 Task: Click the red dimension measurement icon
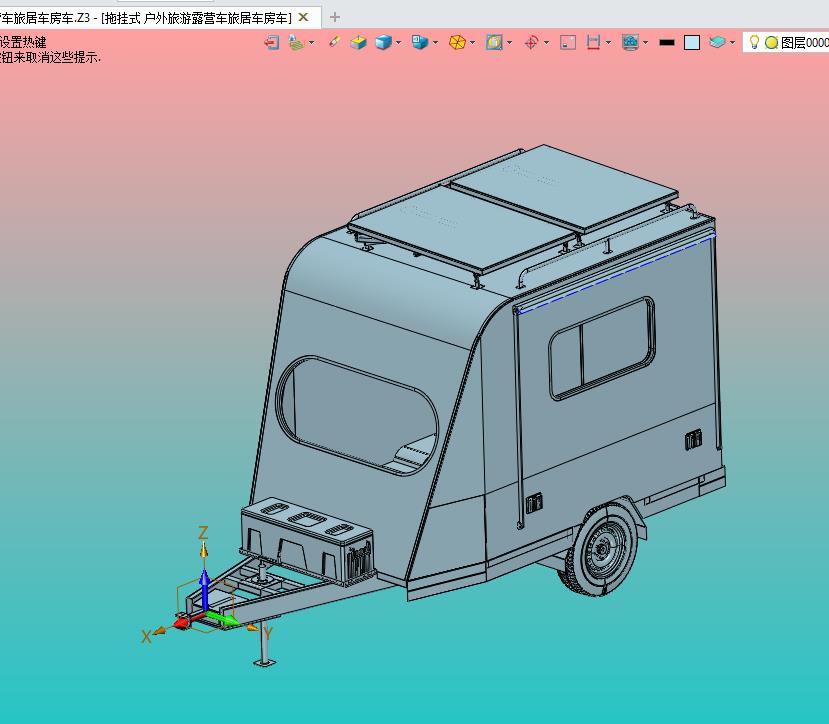point(594,43)
